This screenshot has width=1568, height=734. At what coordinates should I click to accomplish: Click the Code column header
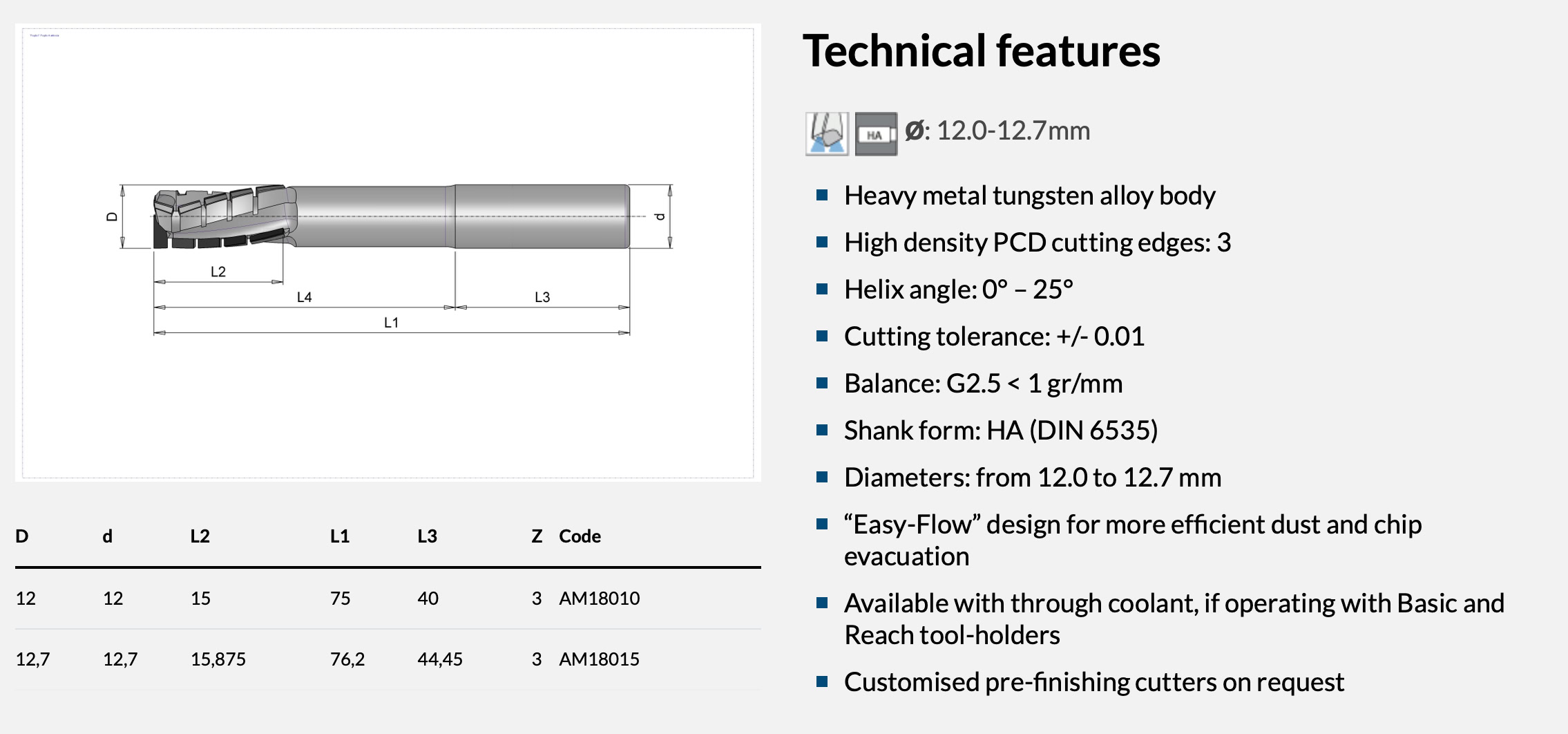580,536
